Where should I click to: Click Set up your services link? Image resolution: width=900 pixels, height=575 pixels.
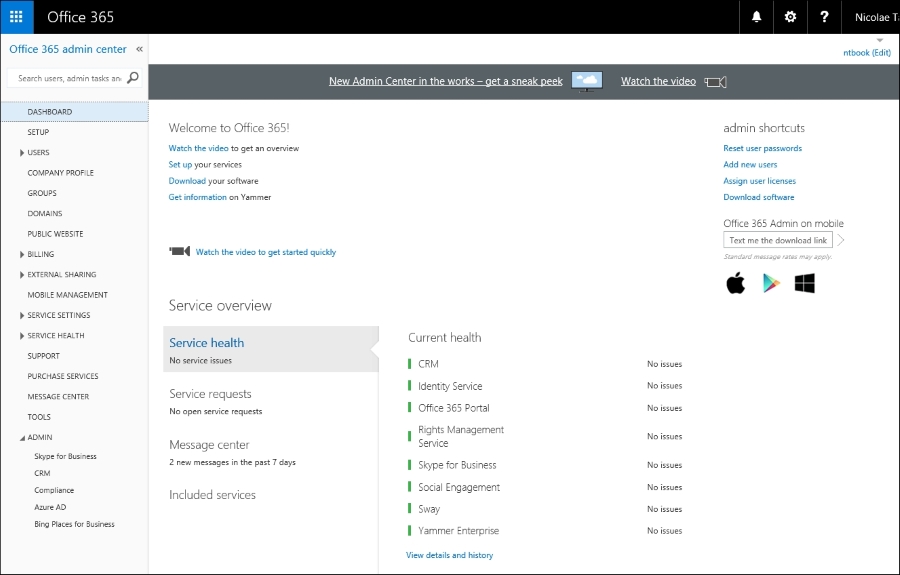coord(180,165)
